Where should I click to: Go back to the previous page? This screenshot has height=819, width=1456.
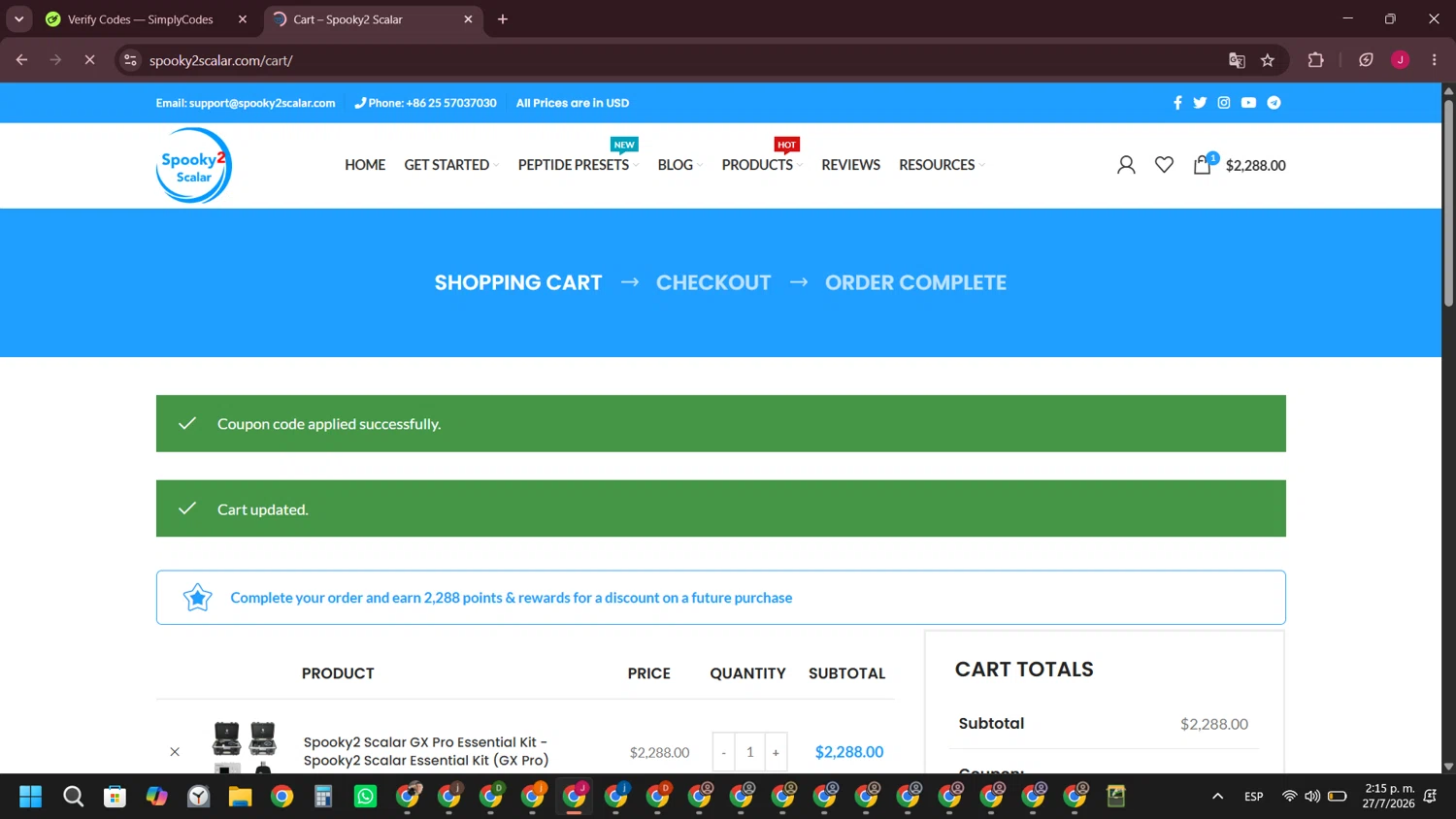(x=21, y=60)
